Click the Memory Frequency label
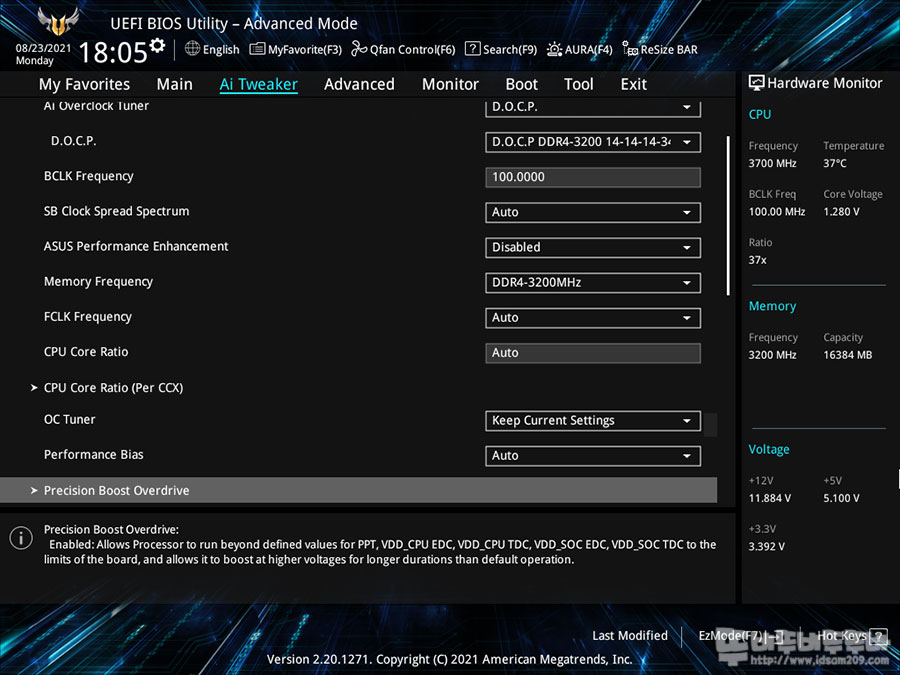 coord(98,282)
